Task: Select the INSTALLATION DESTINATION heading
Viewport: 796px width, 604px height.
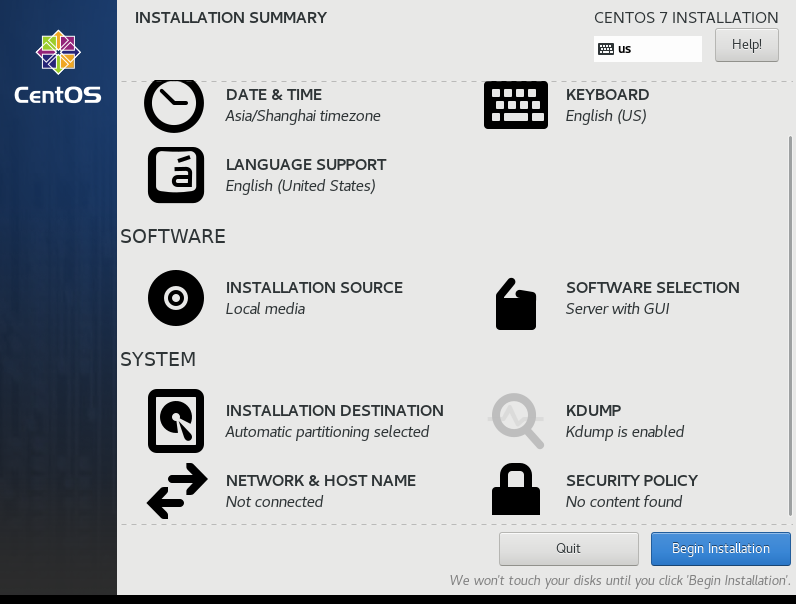Action: [335, 411]
